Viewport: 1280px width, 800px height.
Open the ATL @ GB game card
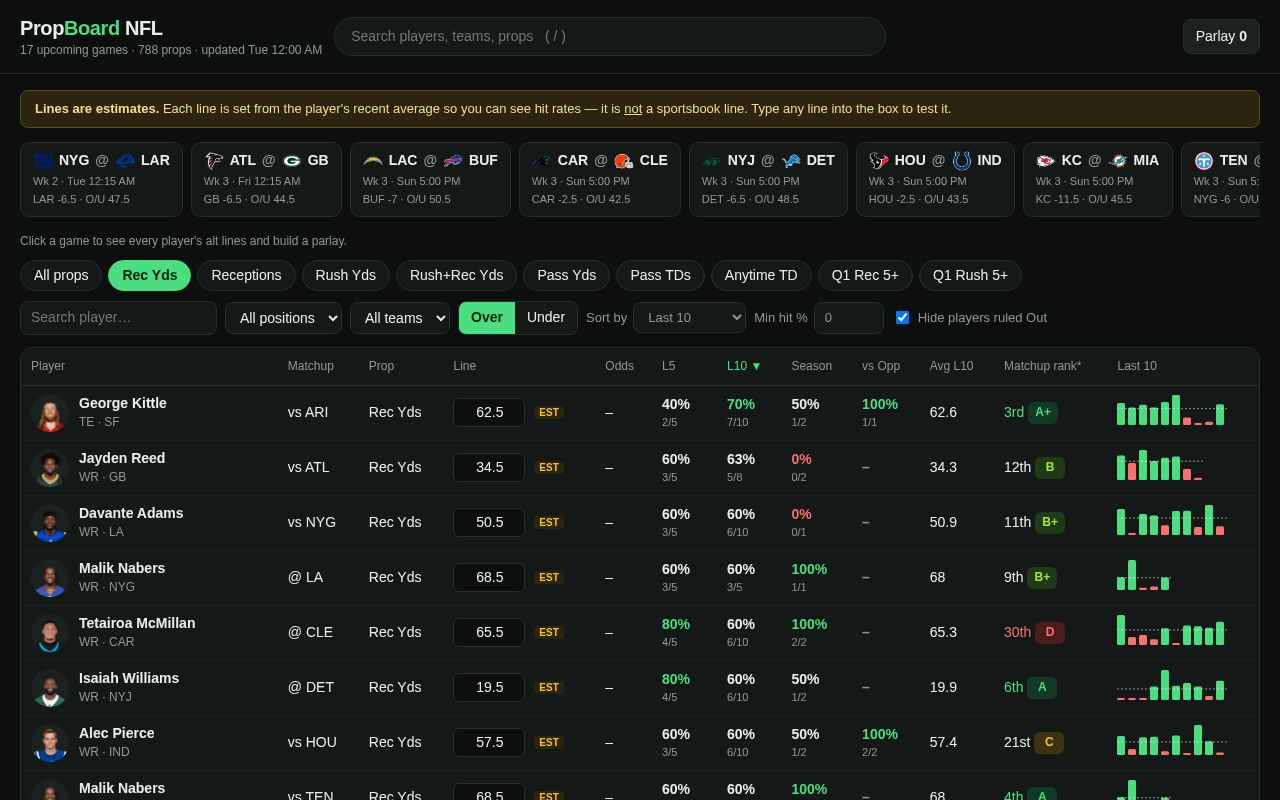[266, 179]
